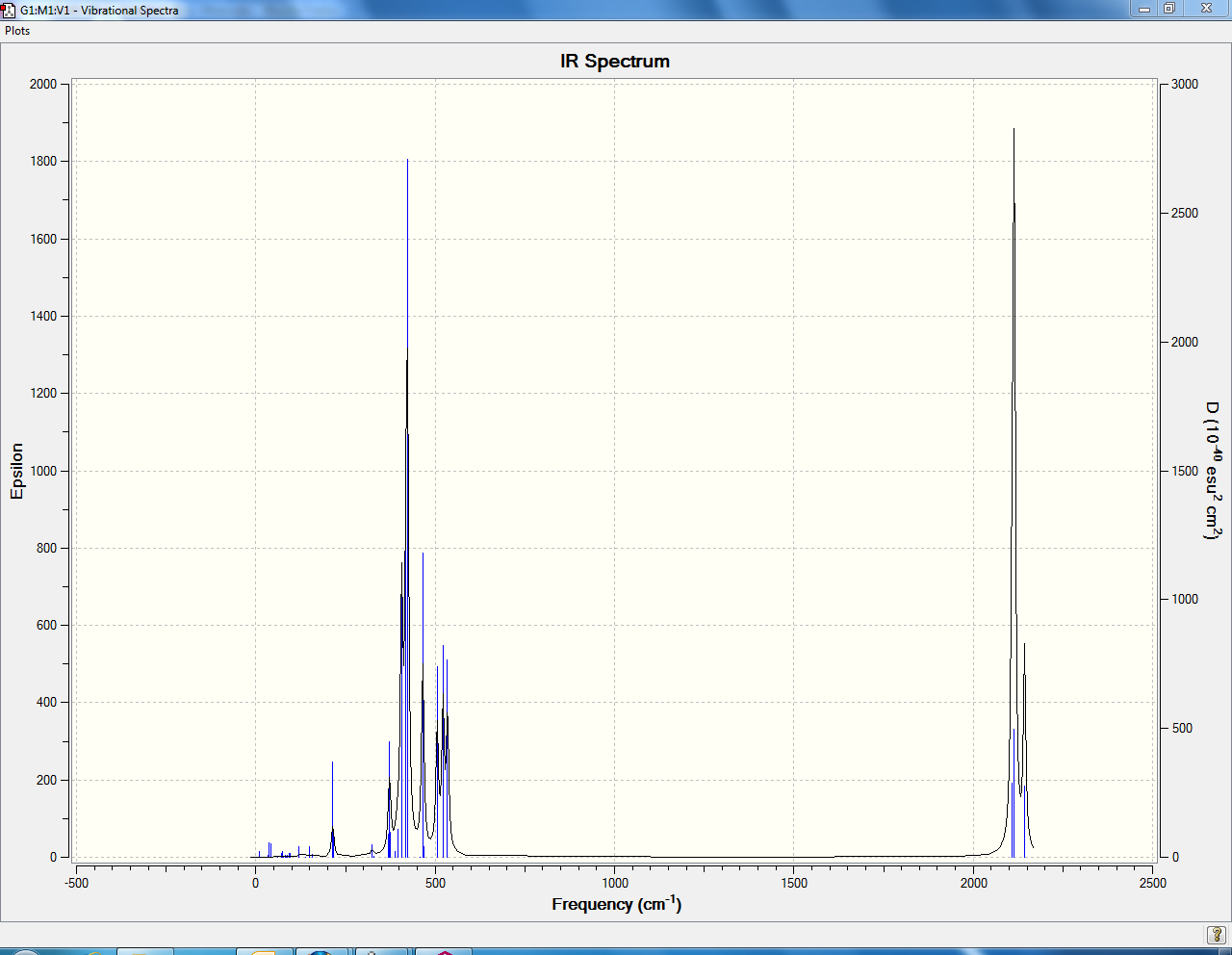Click the Epsilon axis label
1232x955 pixels.
16,471
